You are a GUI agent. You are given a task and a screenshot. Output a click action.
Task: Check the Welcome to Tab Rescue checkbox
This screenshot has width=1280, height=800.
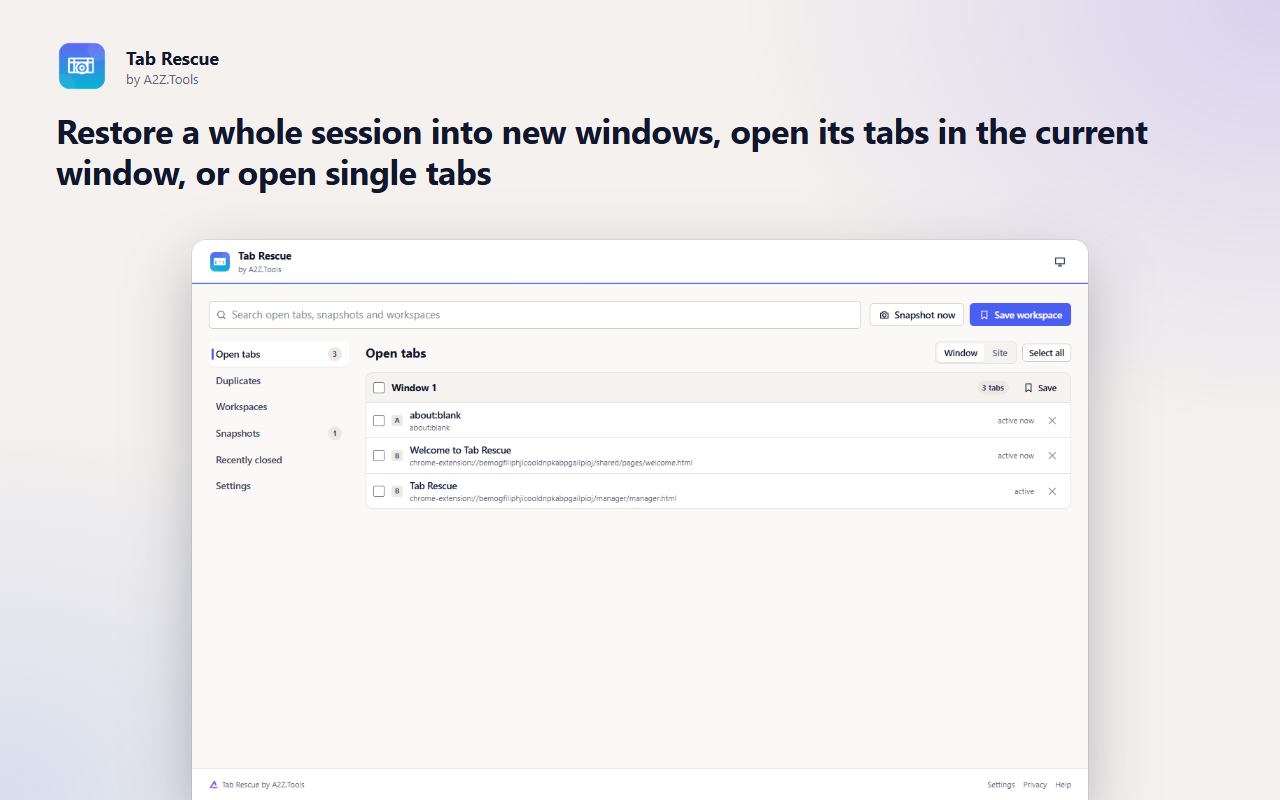[379, 456]
